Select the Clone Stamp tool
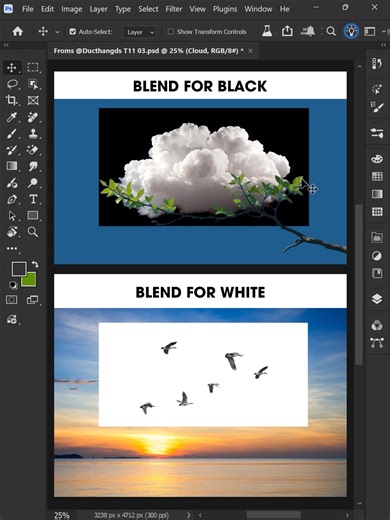The image size is (390, 520). pyautogui.click(x=33, y=134)
